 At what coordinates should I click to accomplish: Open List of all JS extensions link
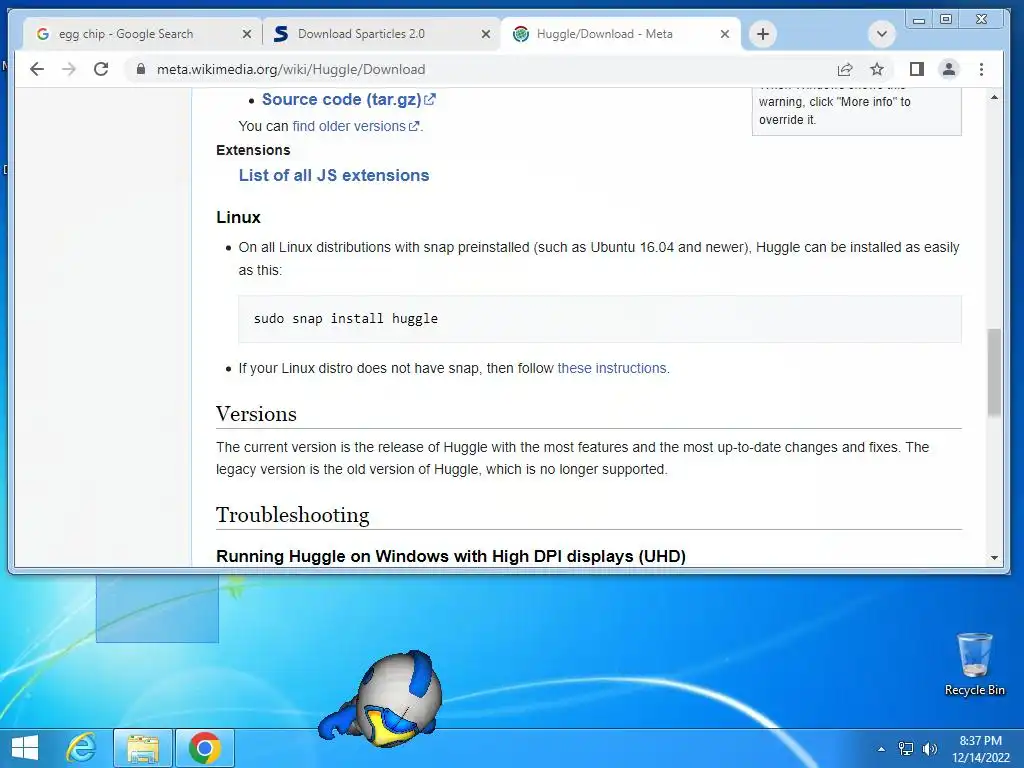(334, 175)
